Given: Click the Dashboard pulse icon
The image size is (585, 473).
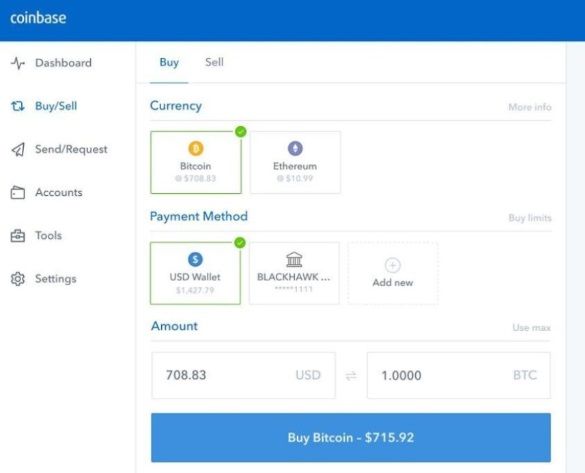Looking at the screenshot, I should tap(18, 63).
